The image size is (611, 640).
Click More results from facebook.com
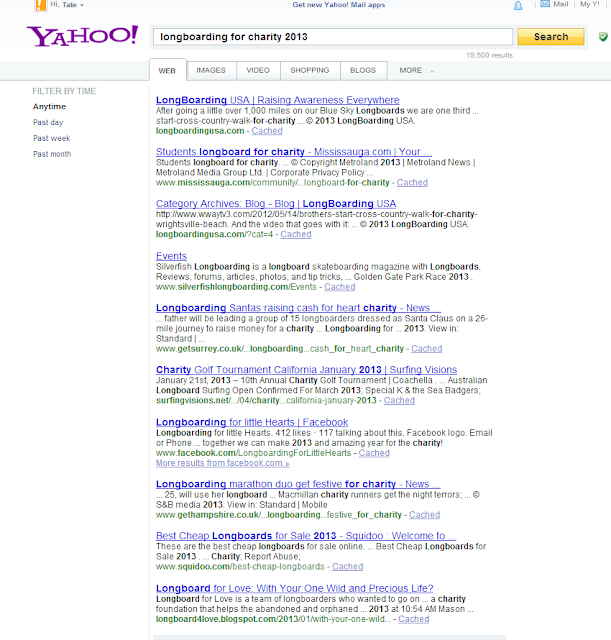pyautogui.click(x=222, y=464)
